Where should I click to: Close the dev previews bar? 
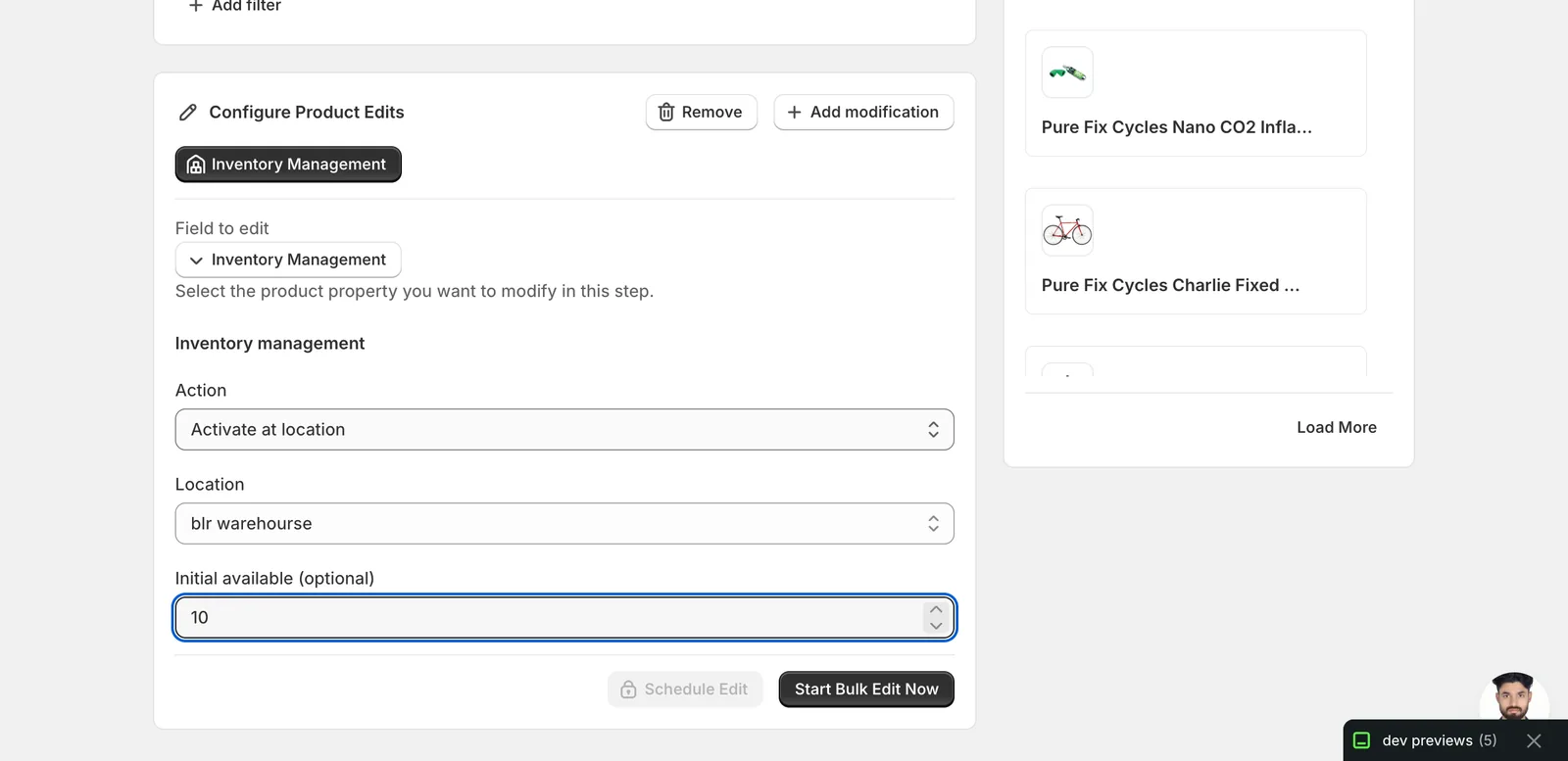(1534, 740)
